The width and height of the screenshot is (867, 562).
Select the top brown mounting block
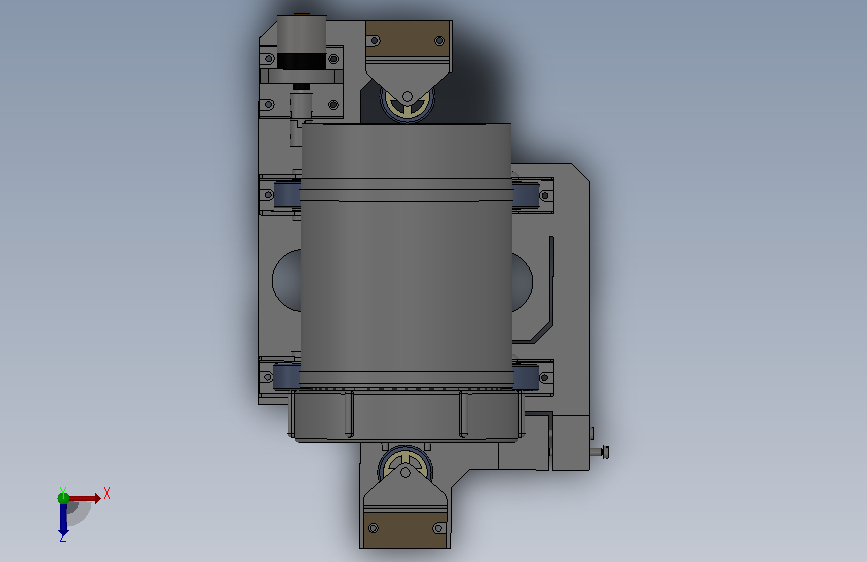click(408, 38)
